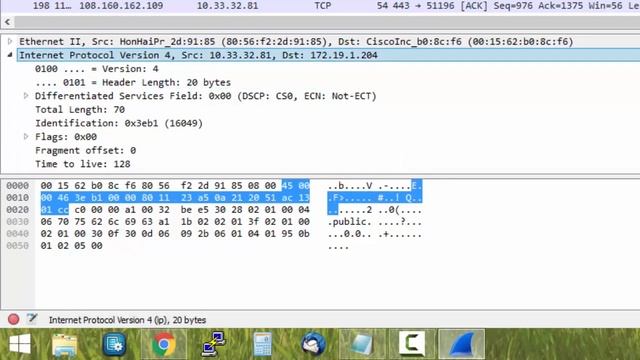640x360 pixels.
Task: Select 'Header Length: 20 bytes' field
Action: pos(133,82)
